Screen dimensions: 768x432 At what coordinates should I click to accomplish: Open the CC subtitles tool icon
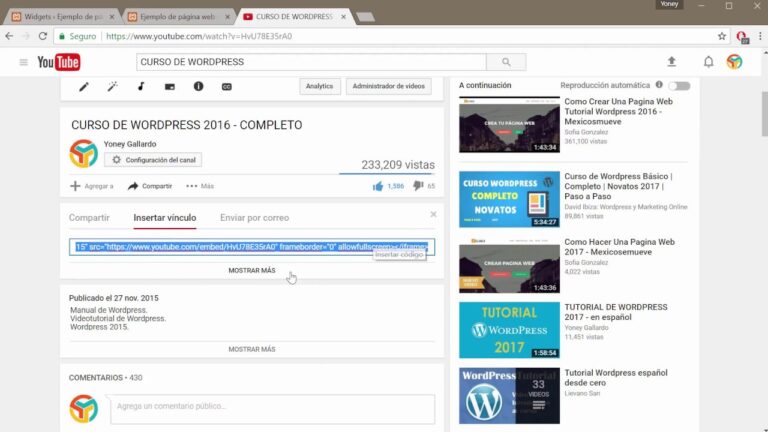tap(226, 87)
